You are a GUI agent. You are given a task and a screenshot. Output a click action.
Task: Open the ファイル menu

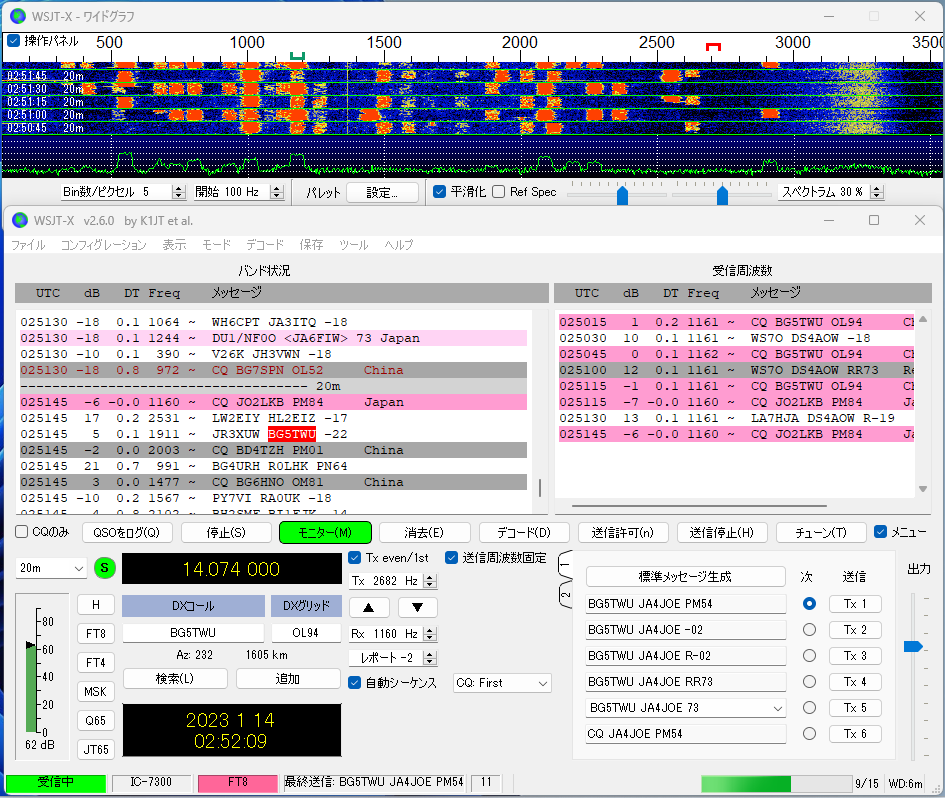click(28, 245)
